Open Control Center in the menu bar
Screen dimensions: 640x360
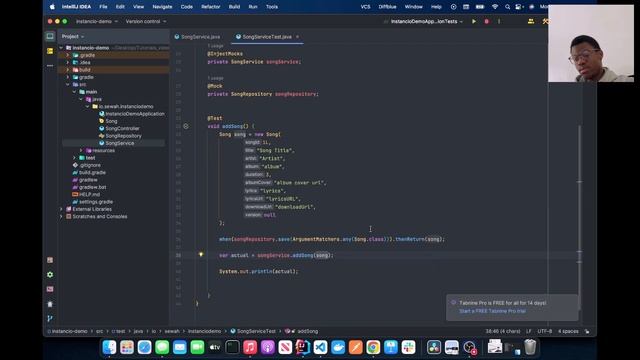tap(519, 7)
